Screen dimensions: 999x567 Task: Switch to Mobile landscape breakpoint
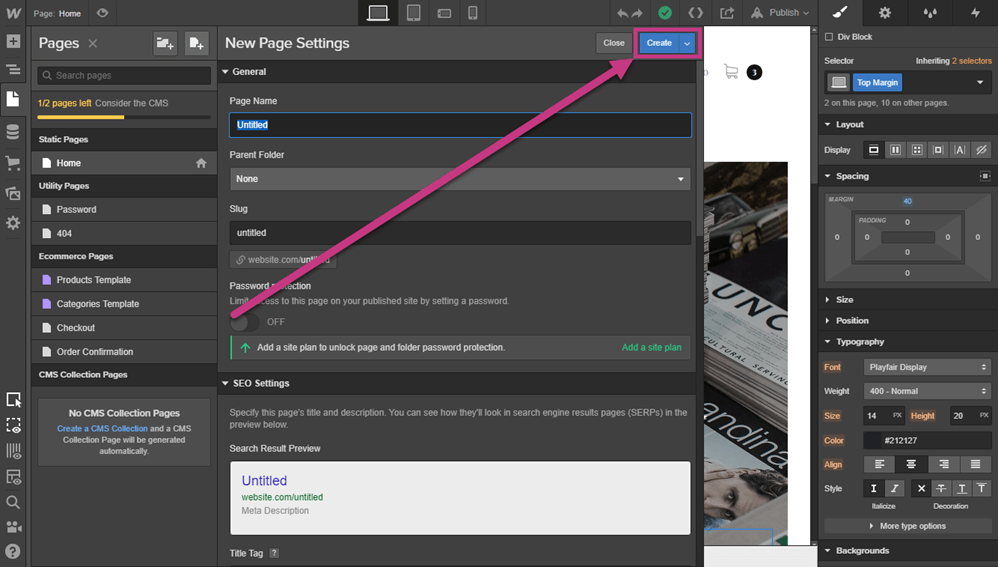pos(444,13)
